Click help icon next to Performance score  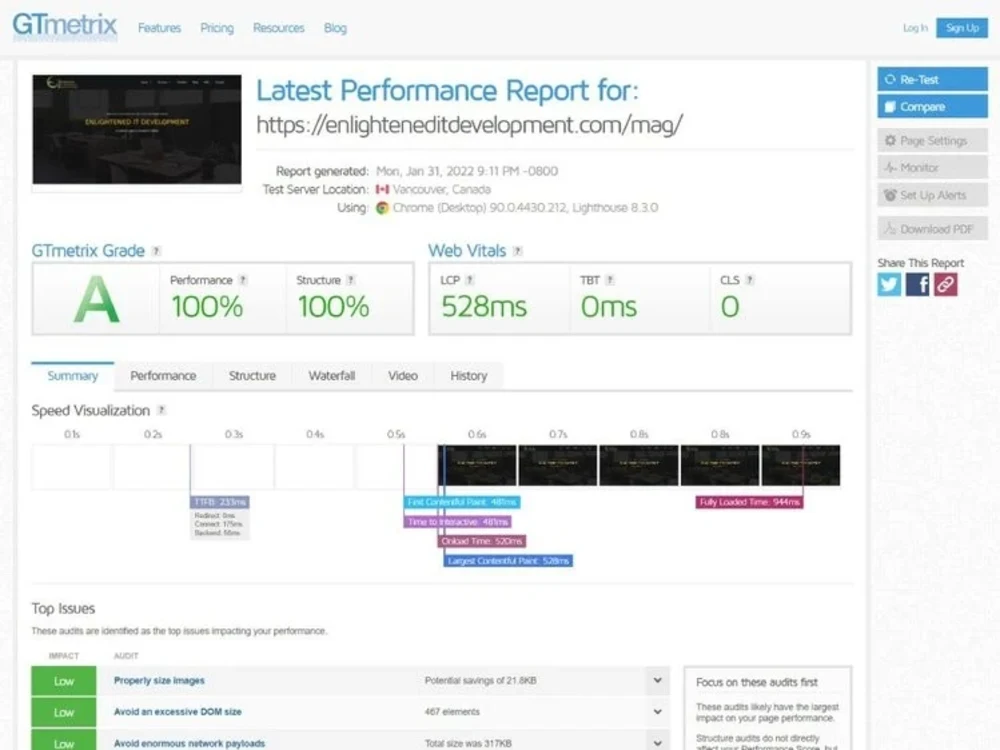(242, 280)
